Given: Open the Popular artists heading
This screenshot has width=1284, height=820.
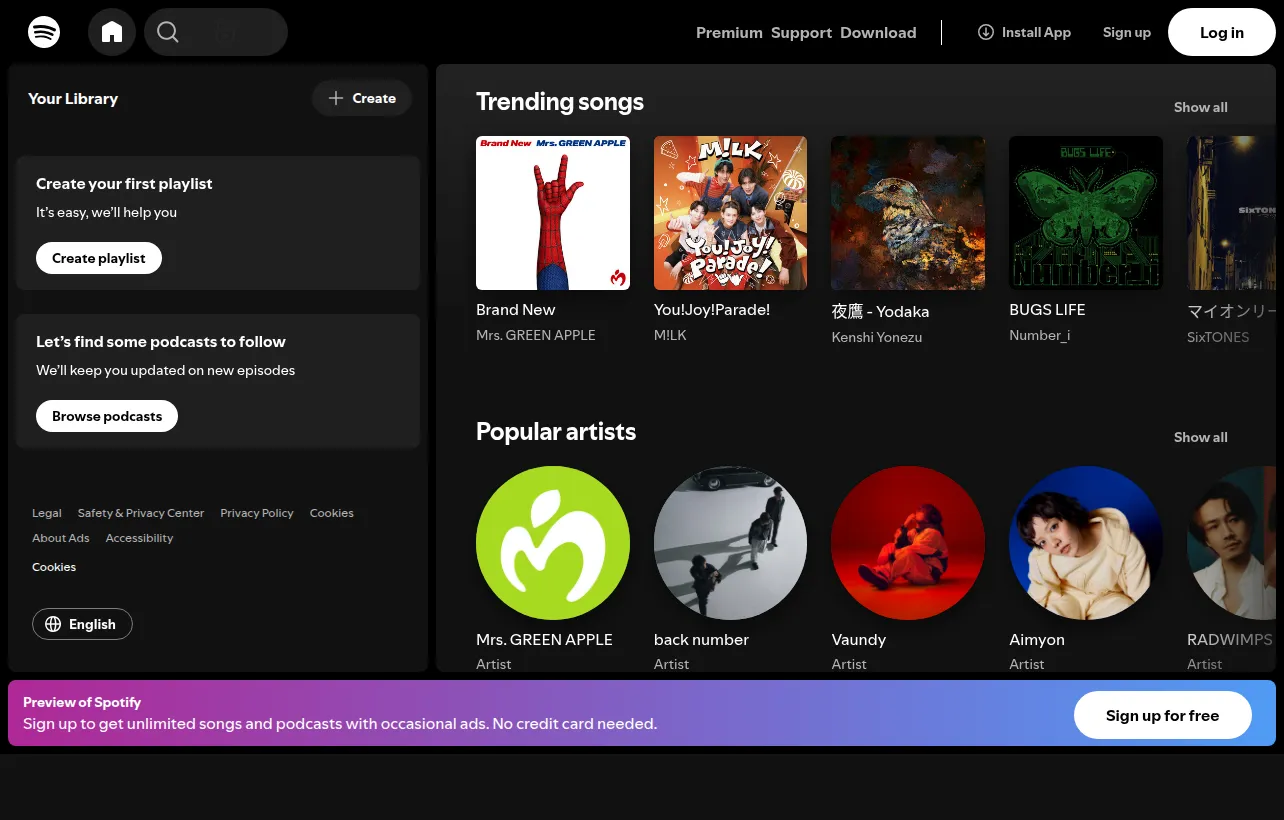Looking at the screenshot, I should 556,432.
